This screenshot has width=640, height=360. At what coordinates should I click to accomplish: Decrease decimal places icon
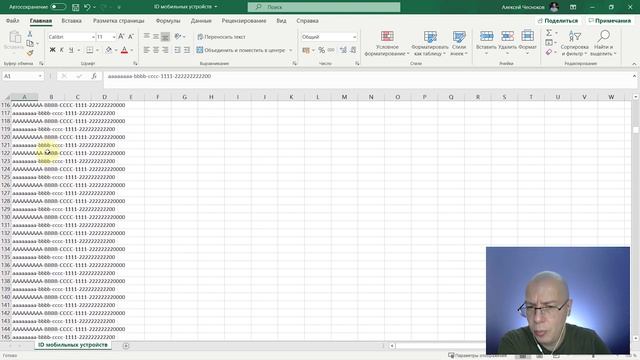353,50
